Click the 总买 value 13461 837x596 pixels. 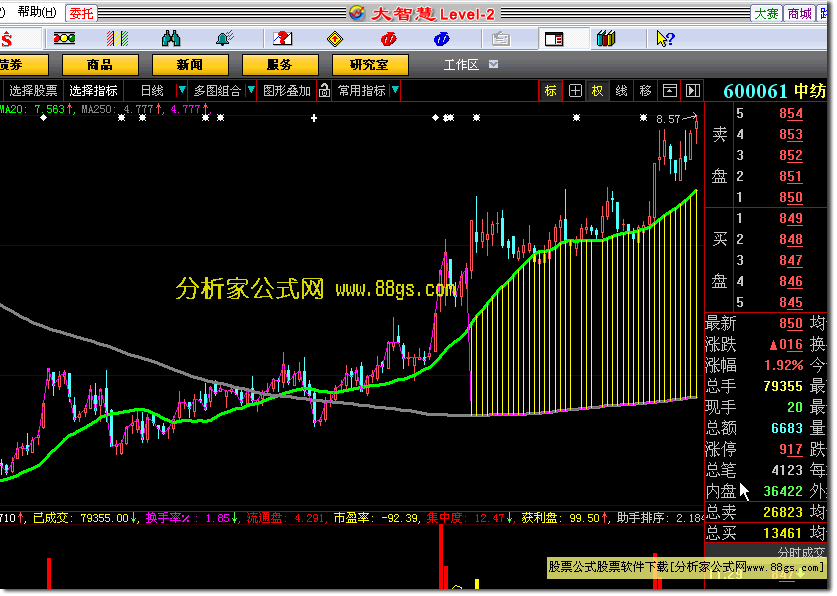click(x=783, y=533)
